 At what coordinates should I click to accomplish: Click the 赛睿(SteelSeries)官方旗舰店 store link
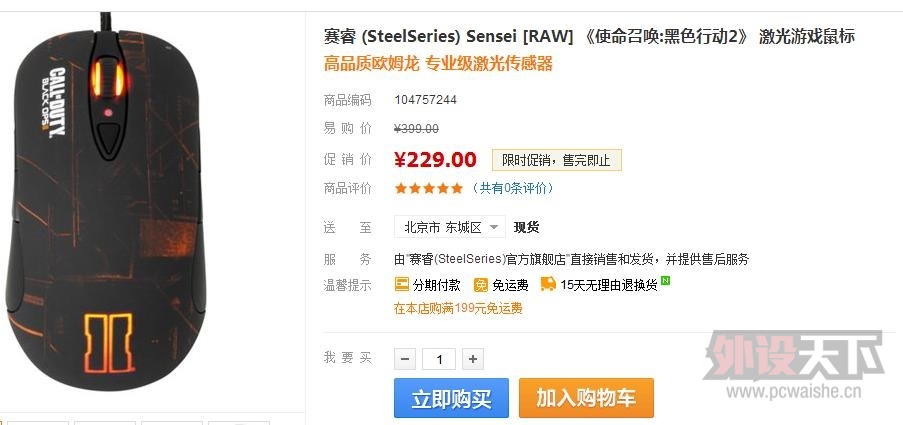[x=488, y=259]
